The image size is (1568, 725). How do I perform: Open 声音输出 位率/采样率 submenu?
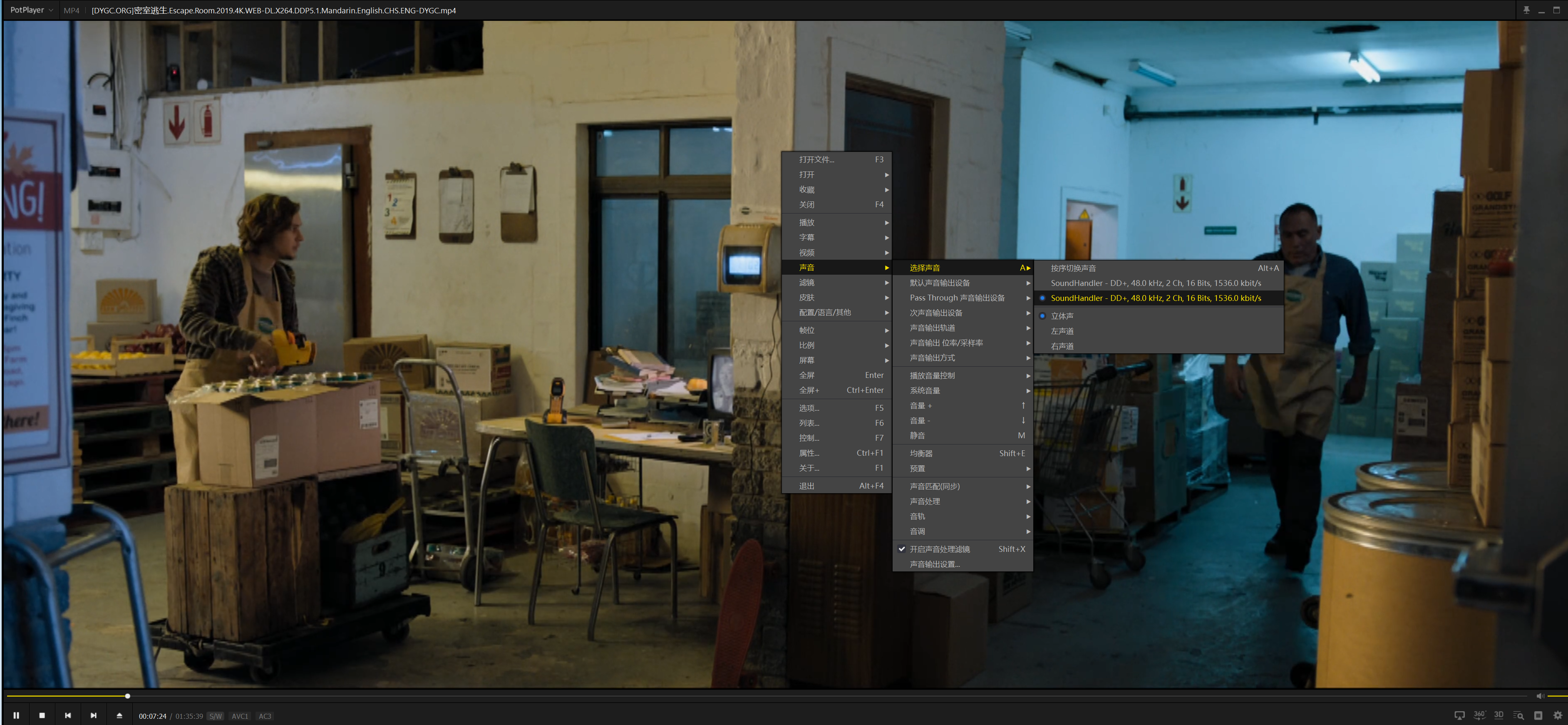[x=963, y=343]
